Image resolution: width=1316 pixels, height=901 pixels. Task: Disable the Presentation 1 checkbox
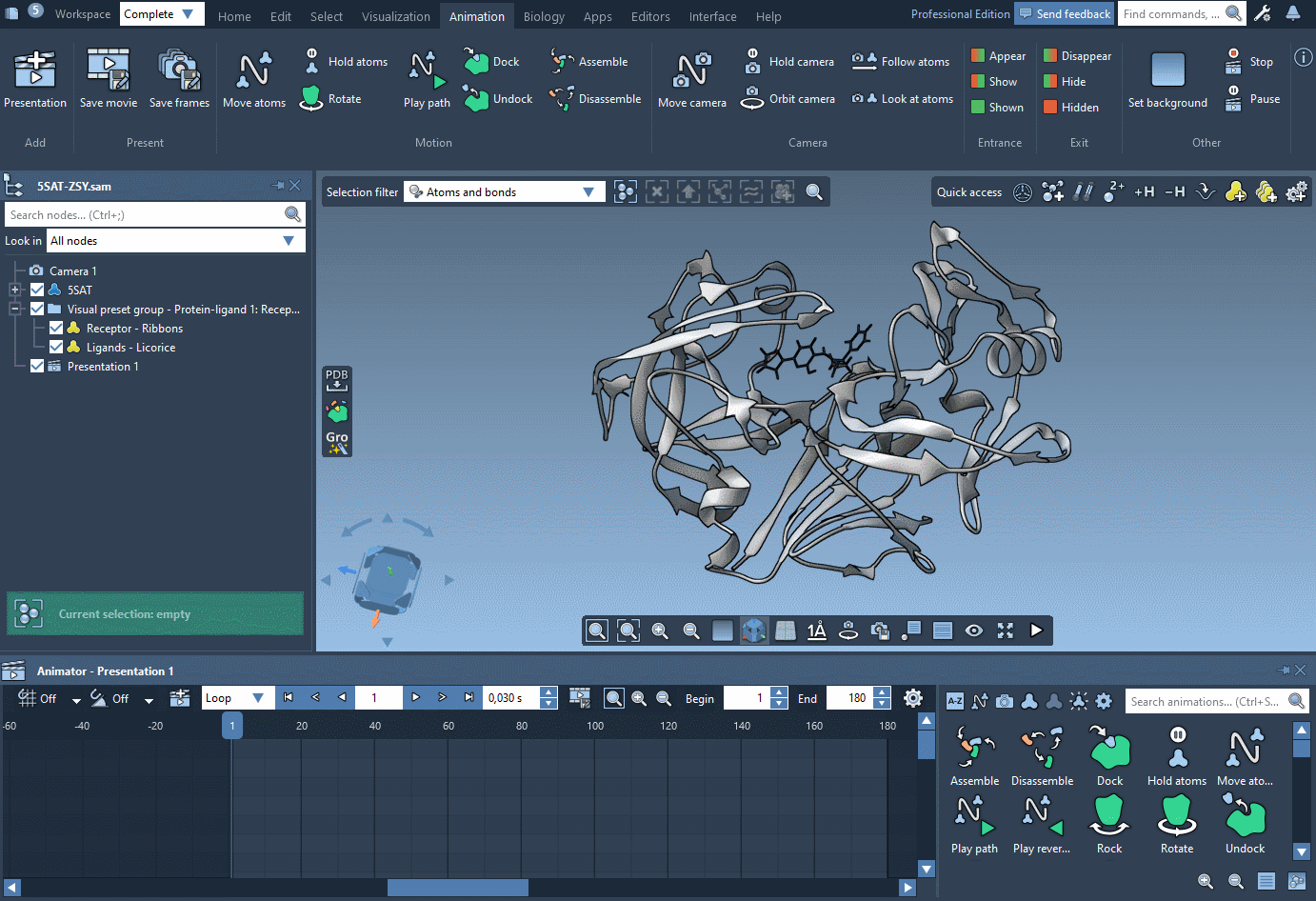[36, 366]
